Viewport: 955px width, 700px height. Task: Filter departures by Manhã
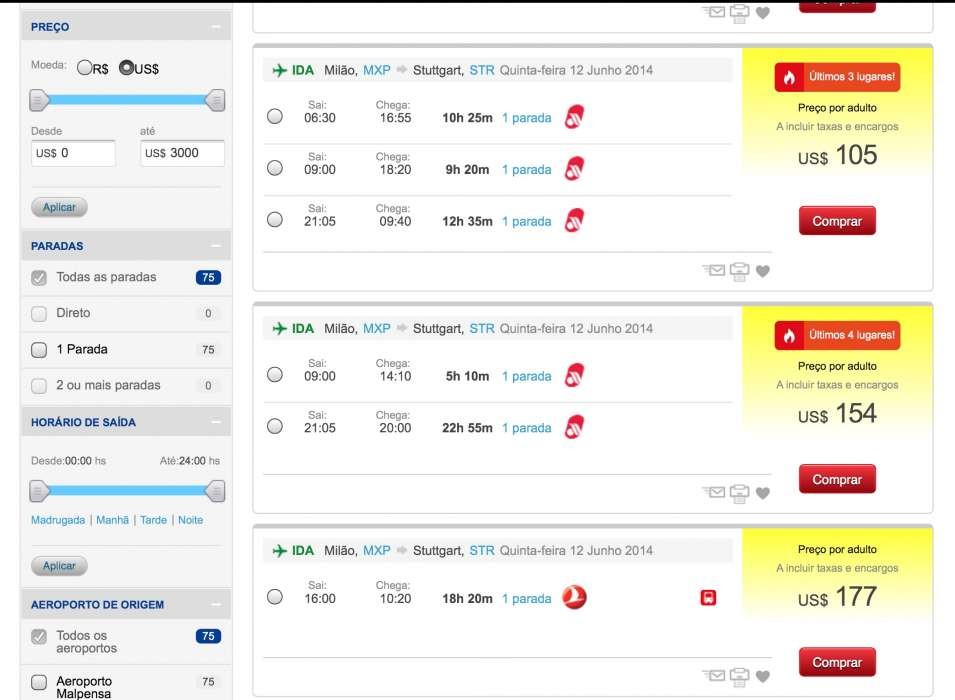[112, 520]
